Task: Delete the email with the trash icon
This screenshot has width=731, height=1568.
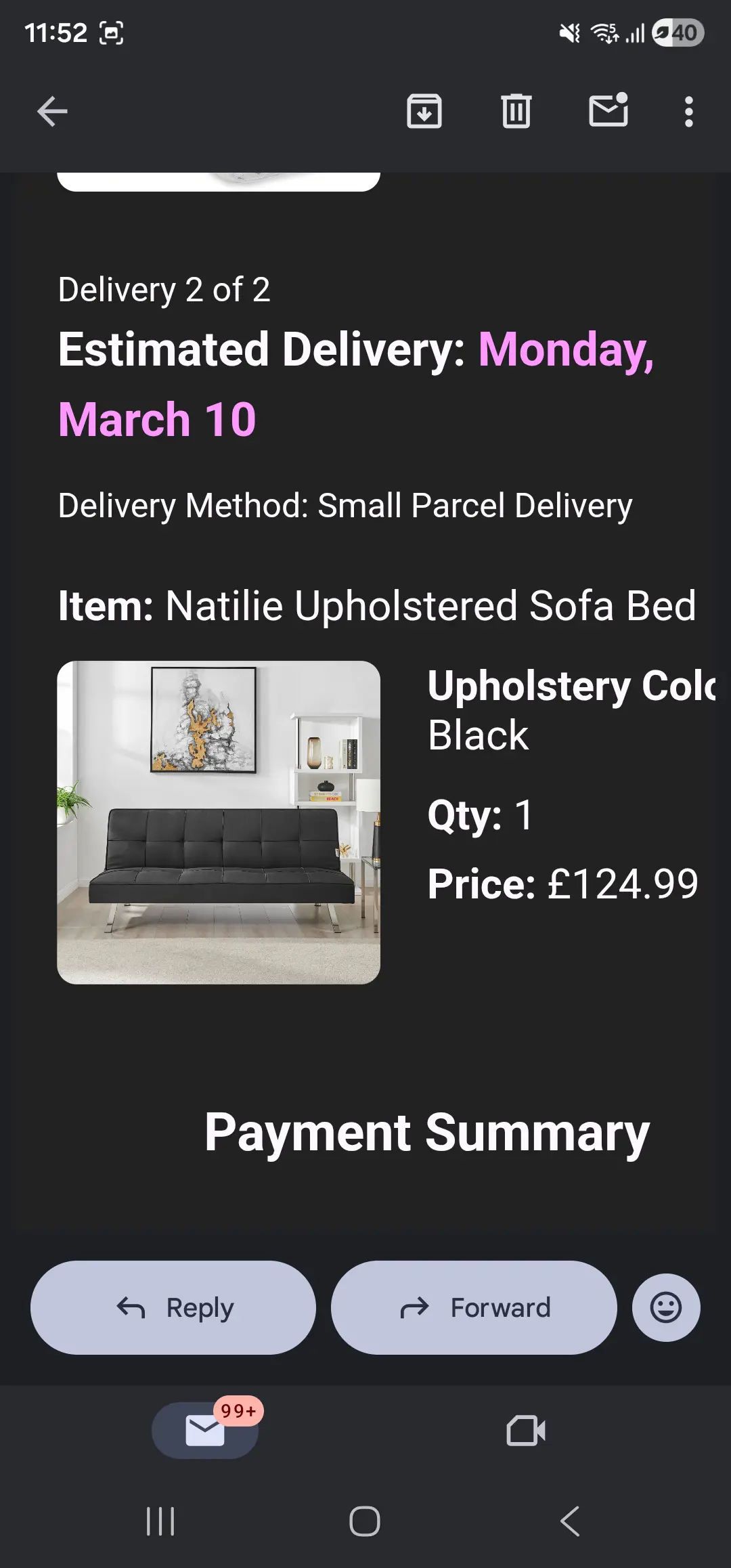Action: (x=516, y=112)
